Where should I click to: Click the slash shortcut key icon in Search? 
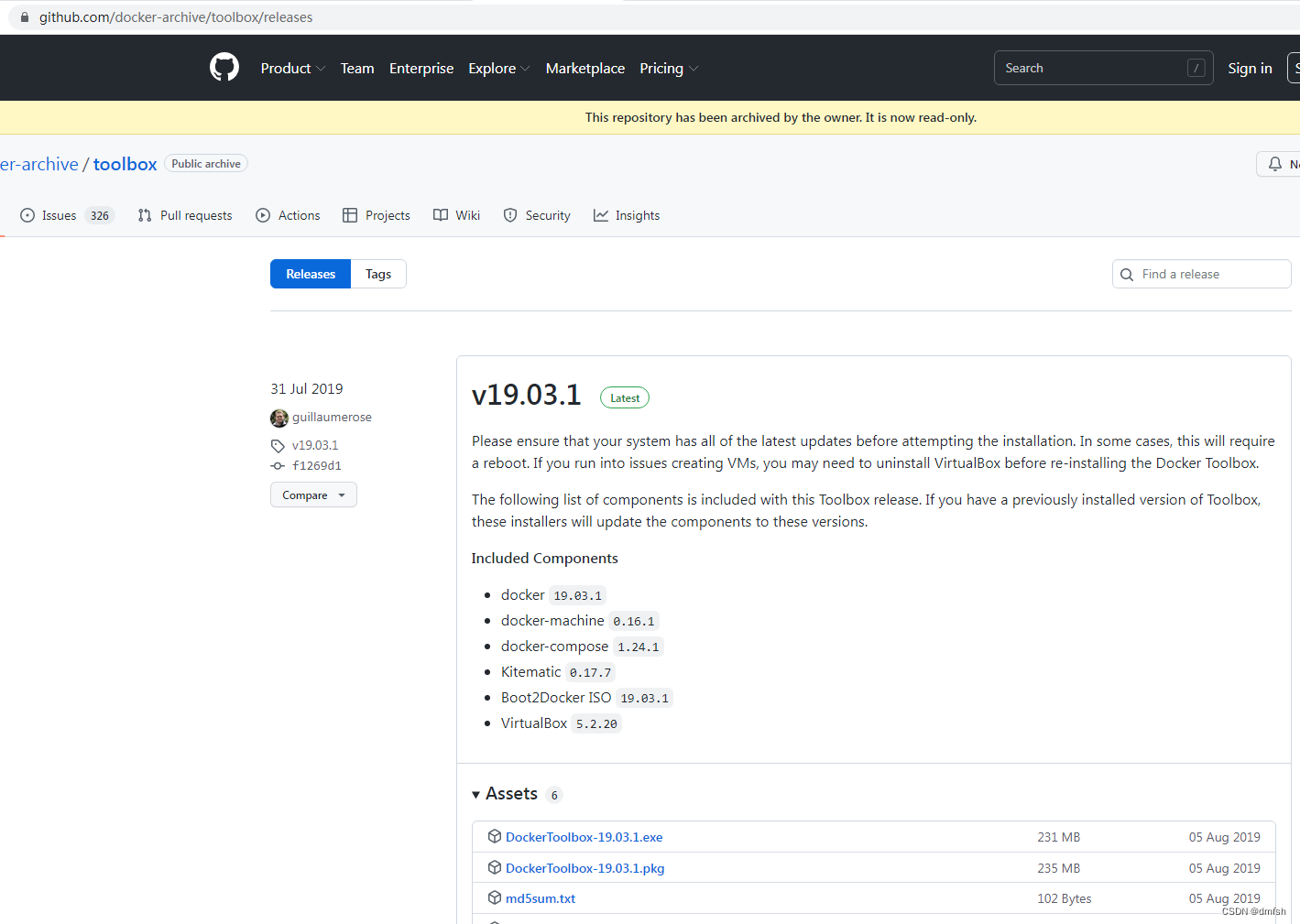tap(1196, 68)
